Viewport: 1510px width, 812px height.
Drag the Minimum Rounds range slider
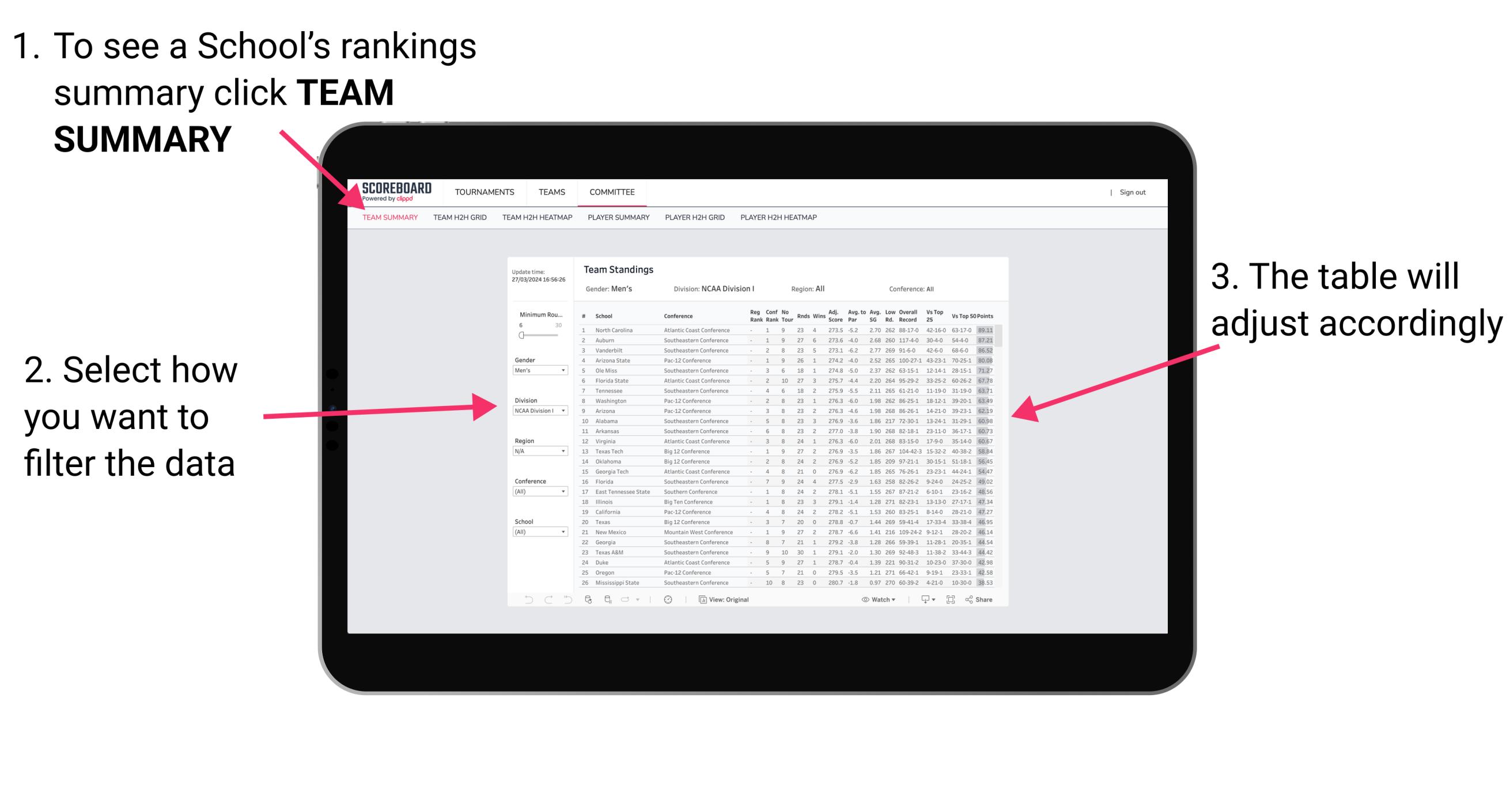tap(522, 334)
